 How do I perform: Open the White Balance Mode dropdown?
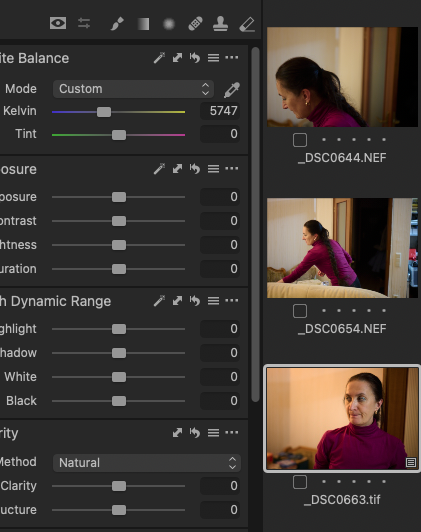point(133,89)
